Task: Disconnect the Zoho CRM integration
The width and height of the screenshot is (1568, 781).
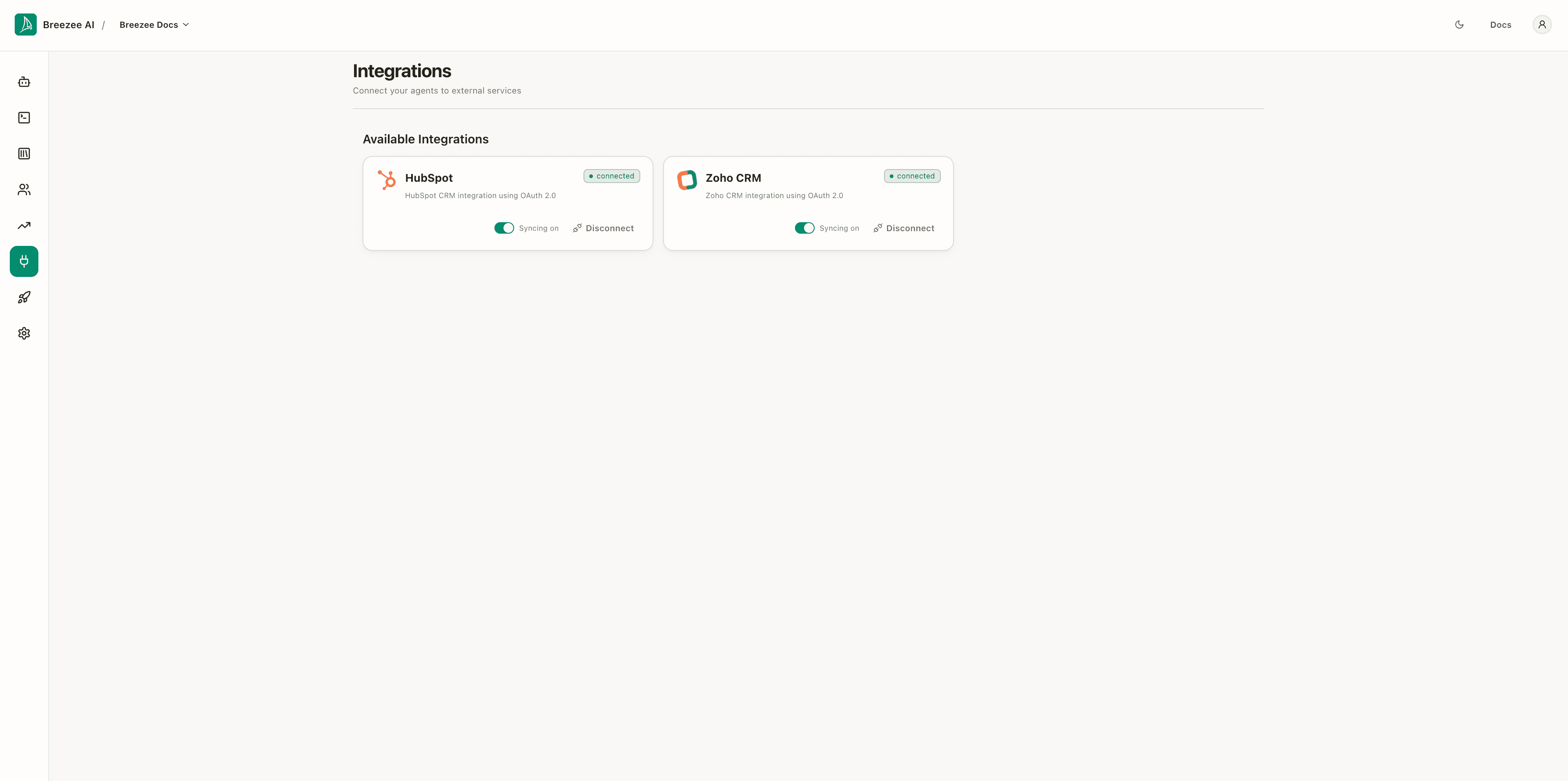Action: [x=904, y=228]
